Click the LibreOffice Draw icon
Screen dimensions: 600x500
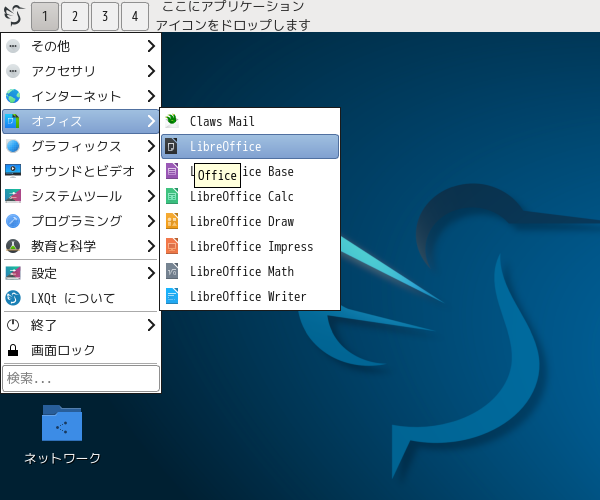pyautogui.click(x=172, y=221)
